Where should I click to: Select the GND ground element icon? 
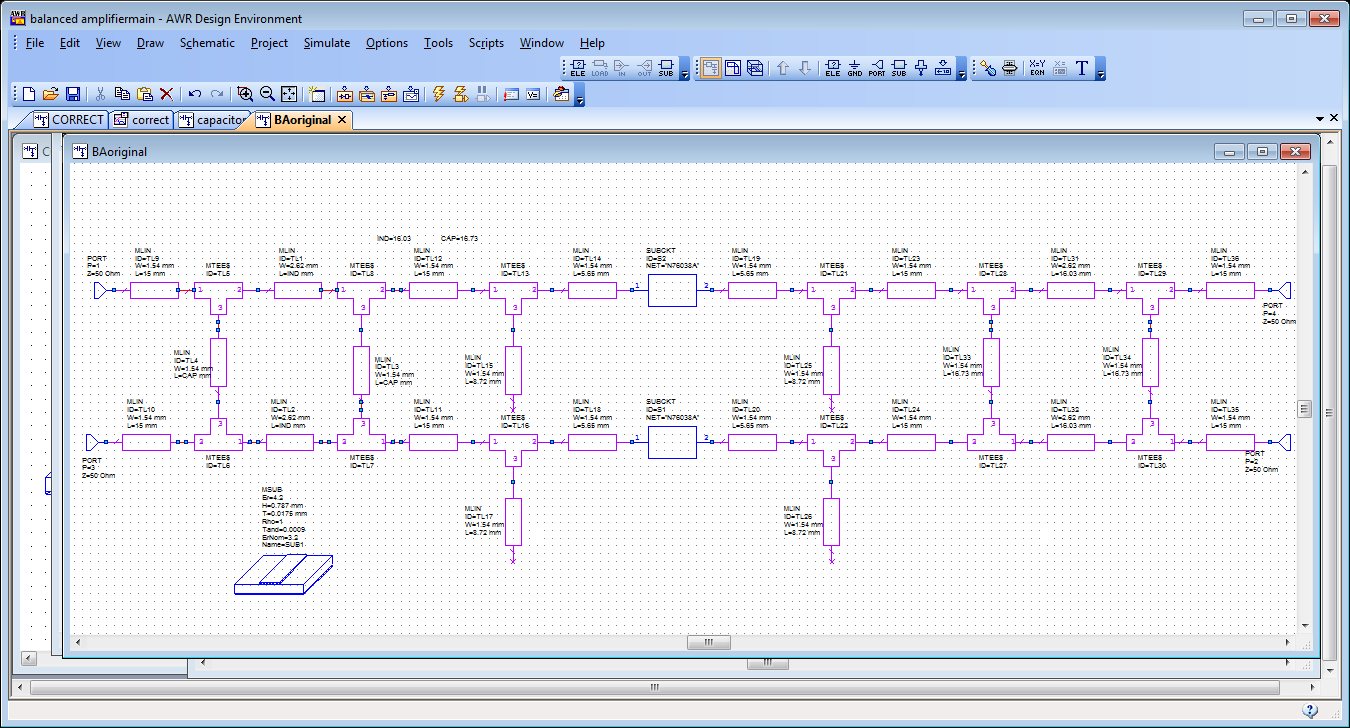click(855, 68)
